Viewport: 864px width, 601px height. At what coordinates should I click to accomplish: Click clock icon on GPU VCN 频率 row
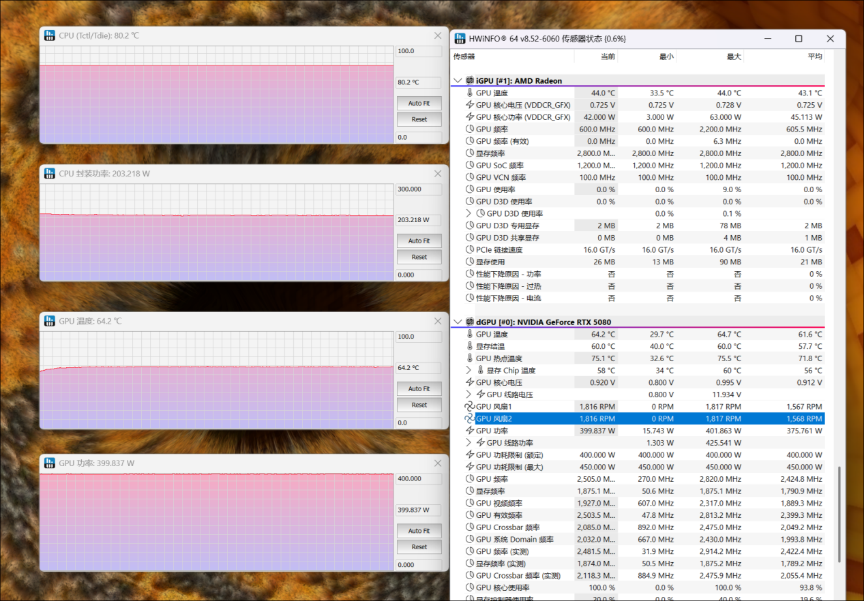point(470,177)
